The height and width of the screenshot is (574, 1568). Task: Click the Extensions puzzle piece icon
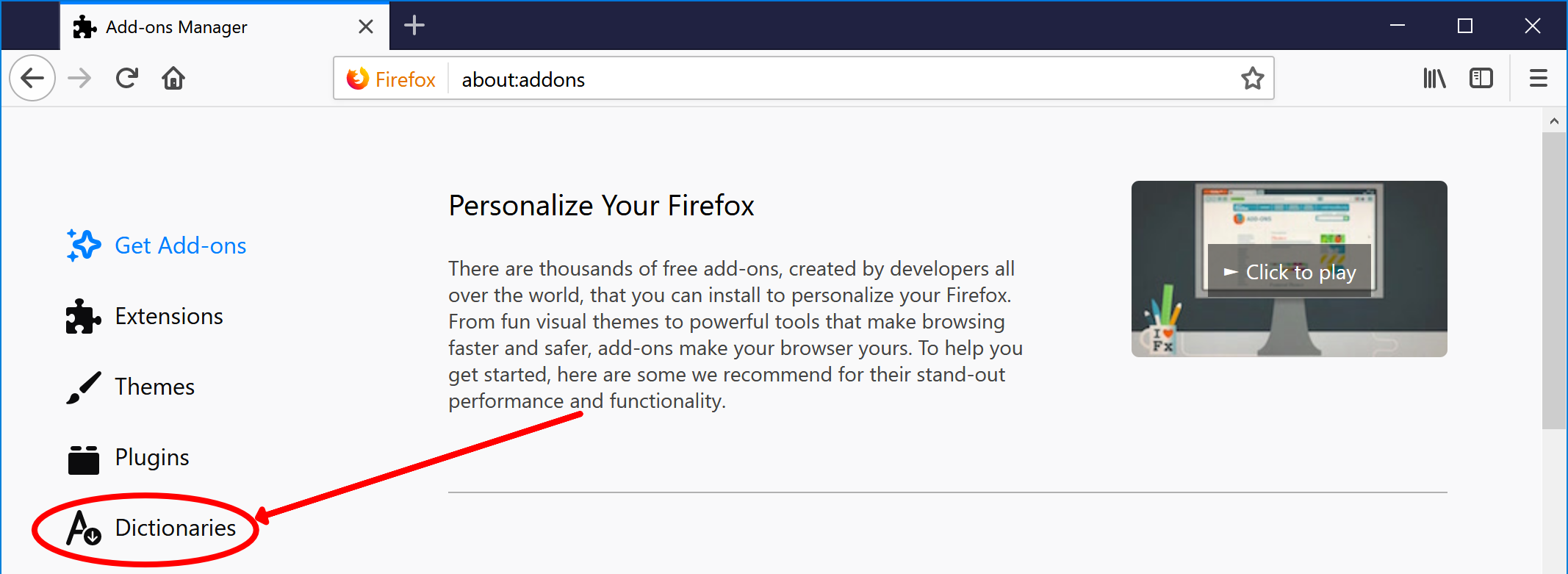(x=84, y=316)
